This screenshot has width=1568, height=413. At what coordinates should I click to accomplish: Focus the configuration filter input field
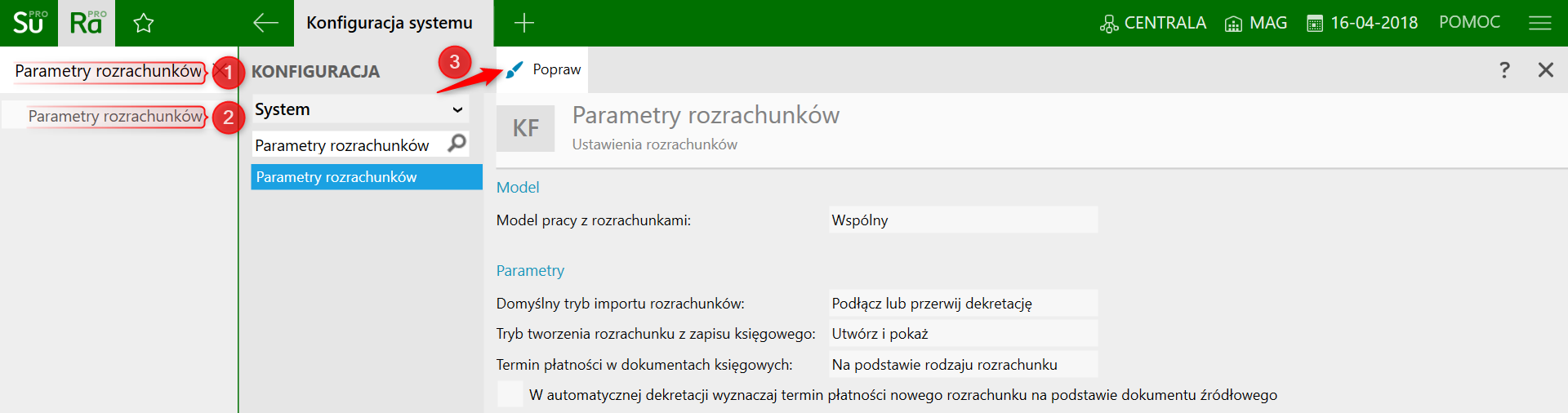coord(350,145)
